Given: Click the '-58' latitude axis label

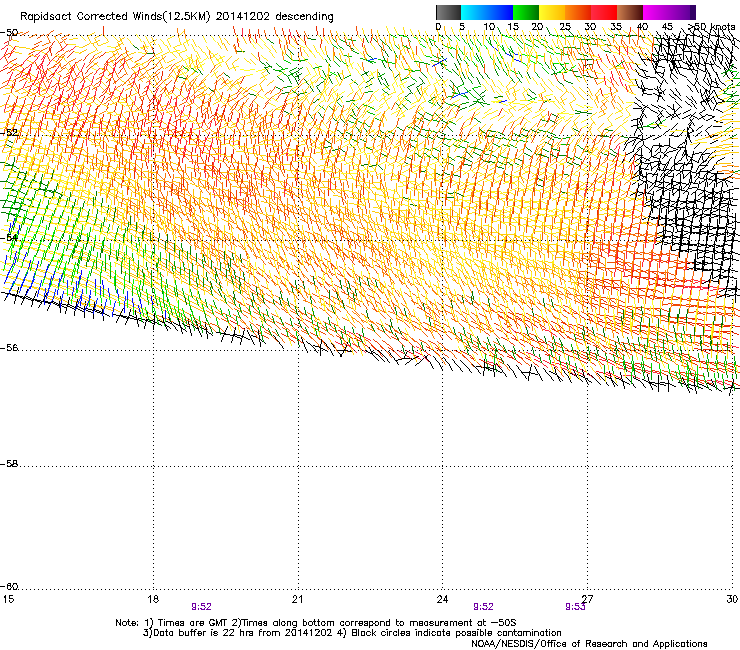Looking at the screenshot, I should (9, 464).
